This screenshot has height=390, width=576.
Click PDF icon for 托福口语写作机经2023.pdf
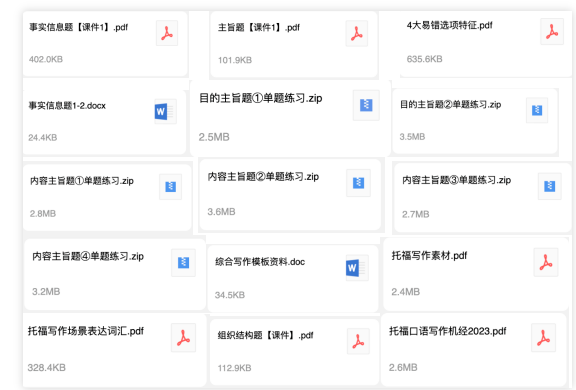click(x=543, y=337)
